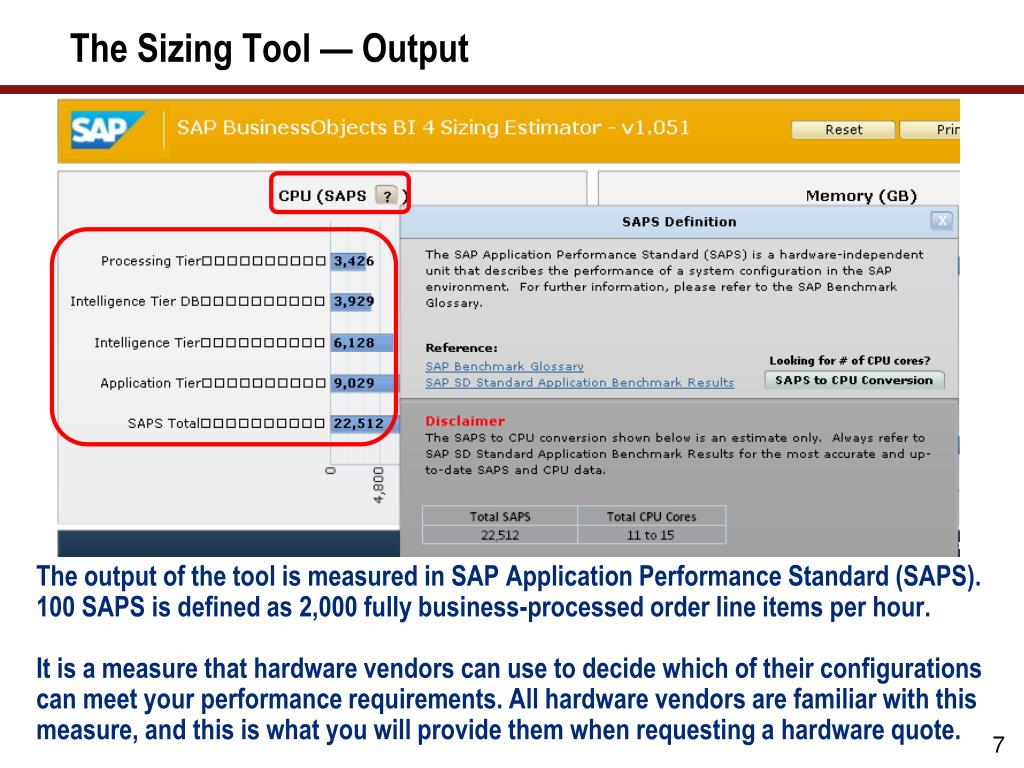Click the Total SAPS column header
Screen dimensions: 1024x768
click(x=500, y=516)
